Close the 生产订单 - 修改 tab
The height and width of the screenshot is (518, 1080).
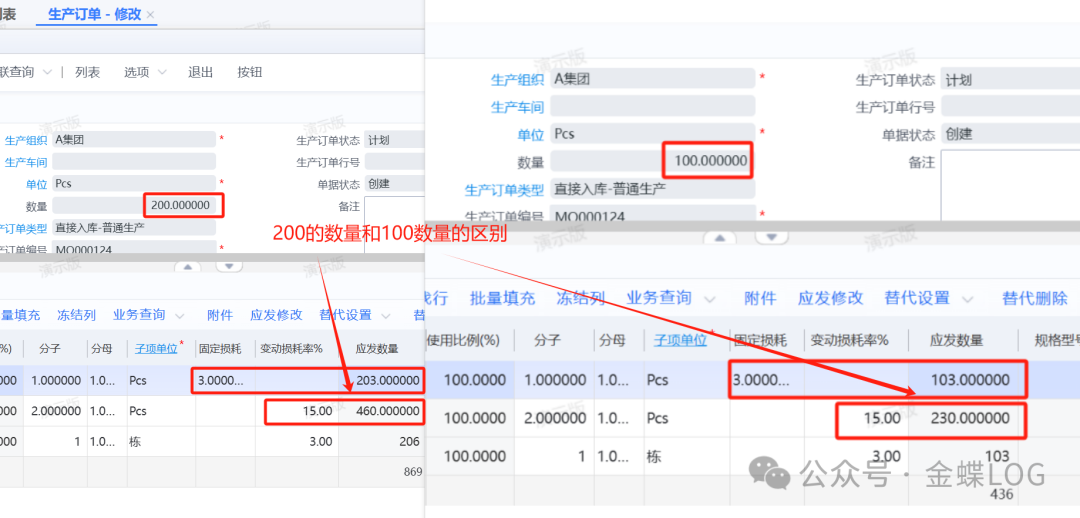click(150, 15)
